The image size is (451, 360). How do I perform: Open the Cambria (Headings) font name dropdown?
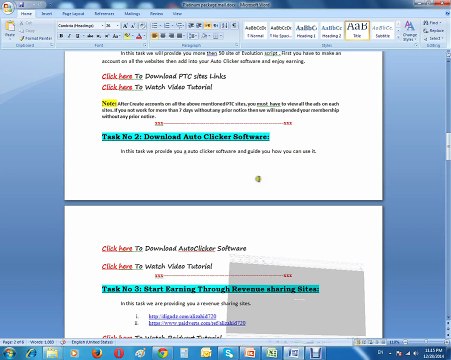click(102, 26)
